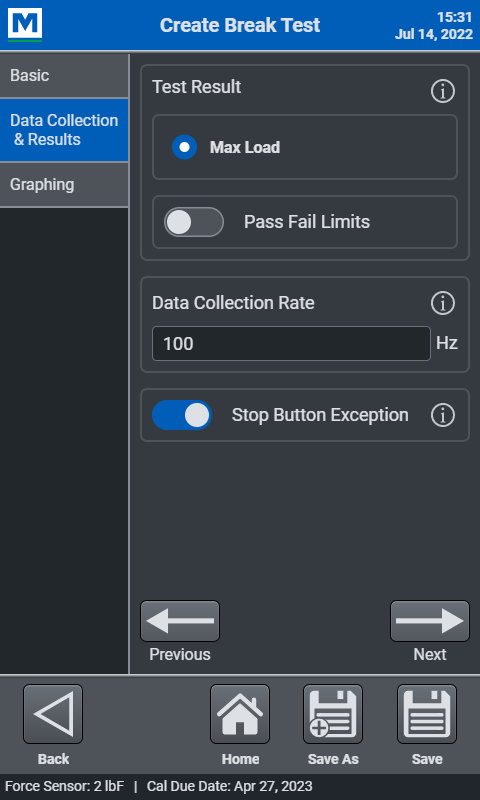Select the Max Load radio button
This screenshot has height=800, width=480.
(x=184, y=147)
